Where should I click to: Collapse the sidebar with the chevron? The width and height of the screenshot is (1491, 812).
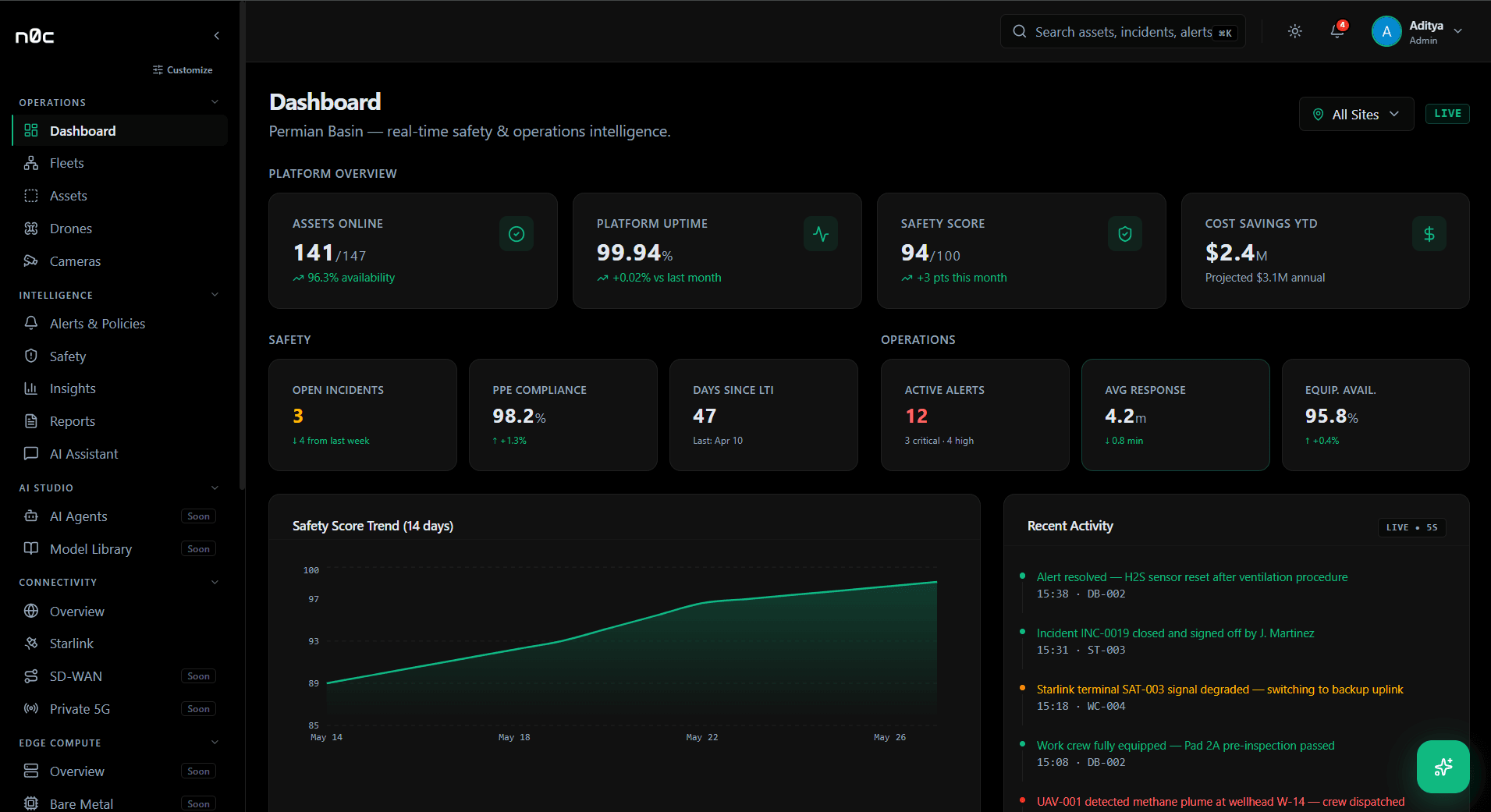[x=217, y=36]
